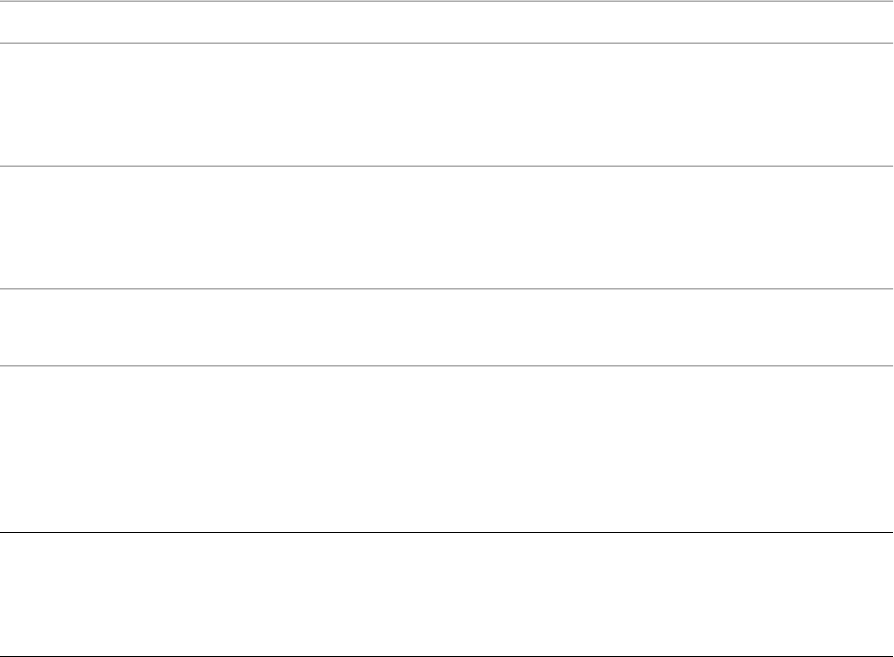Screen dimensions: 894x657
Task: Click the second gray divider line
Action: [x=447, y=43]
